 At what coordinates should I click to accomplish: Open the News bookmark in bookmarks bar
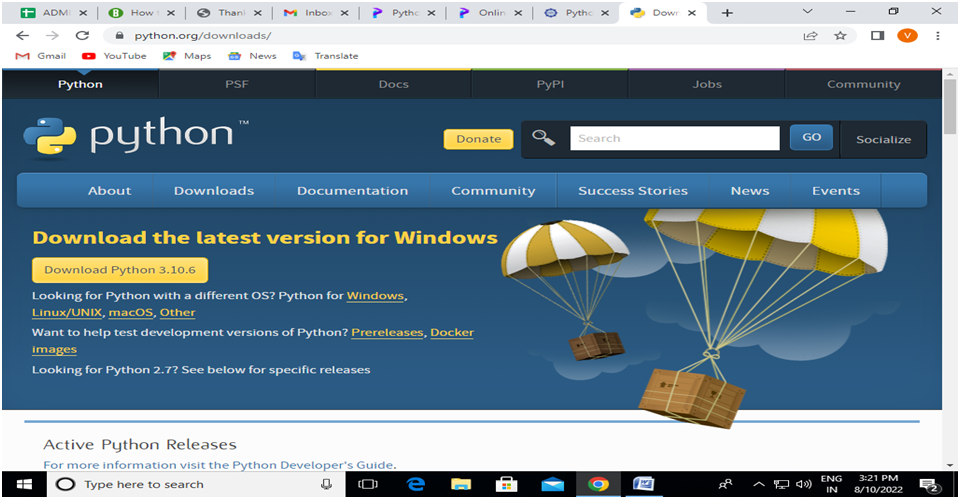[252, 56]
